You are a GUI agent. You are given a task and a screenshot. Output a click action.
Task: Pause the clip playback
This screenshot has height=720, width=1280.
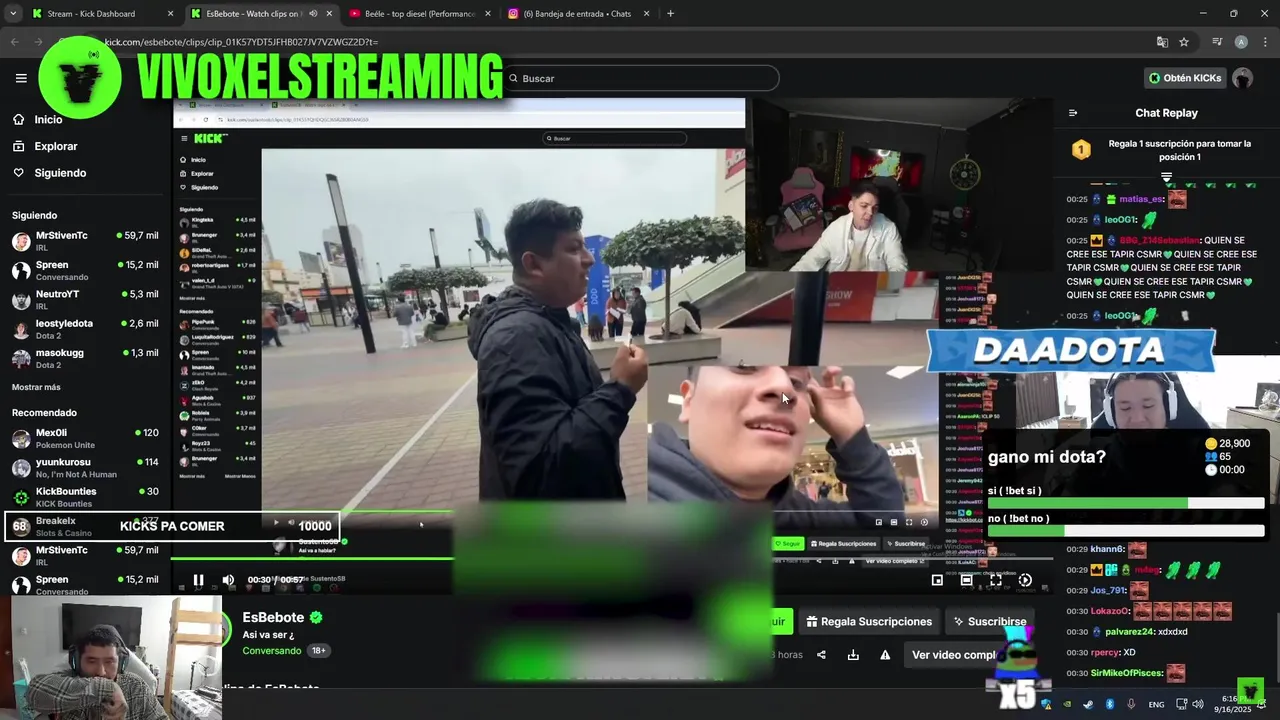198,580
